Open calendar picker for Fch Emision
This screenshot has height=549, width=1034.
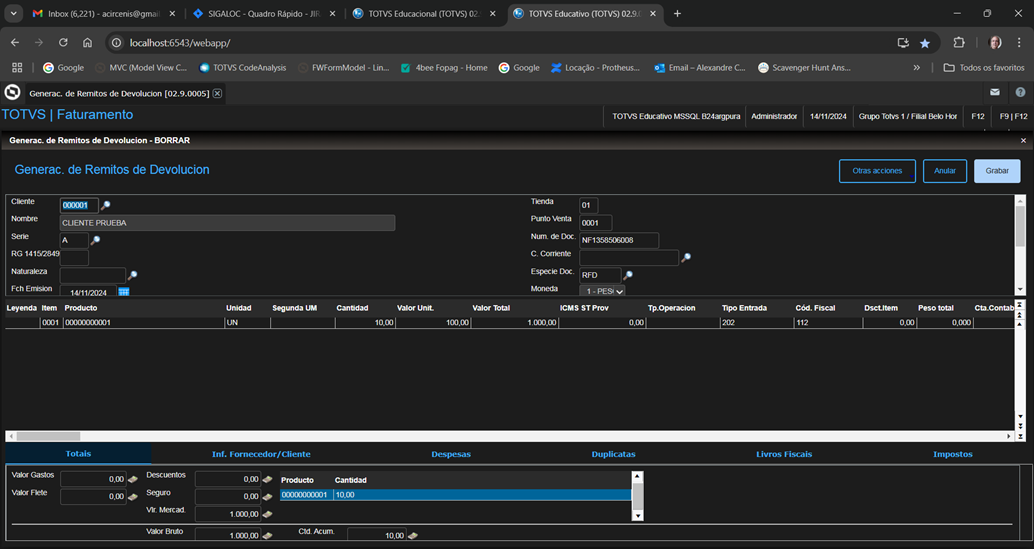[x=124, y=292]
